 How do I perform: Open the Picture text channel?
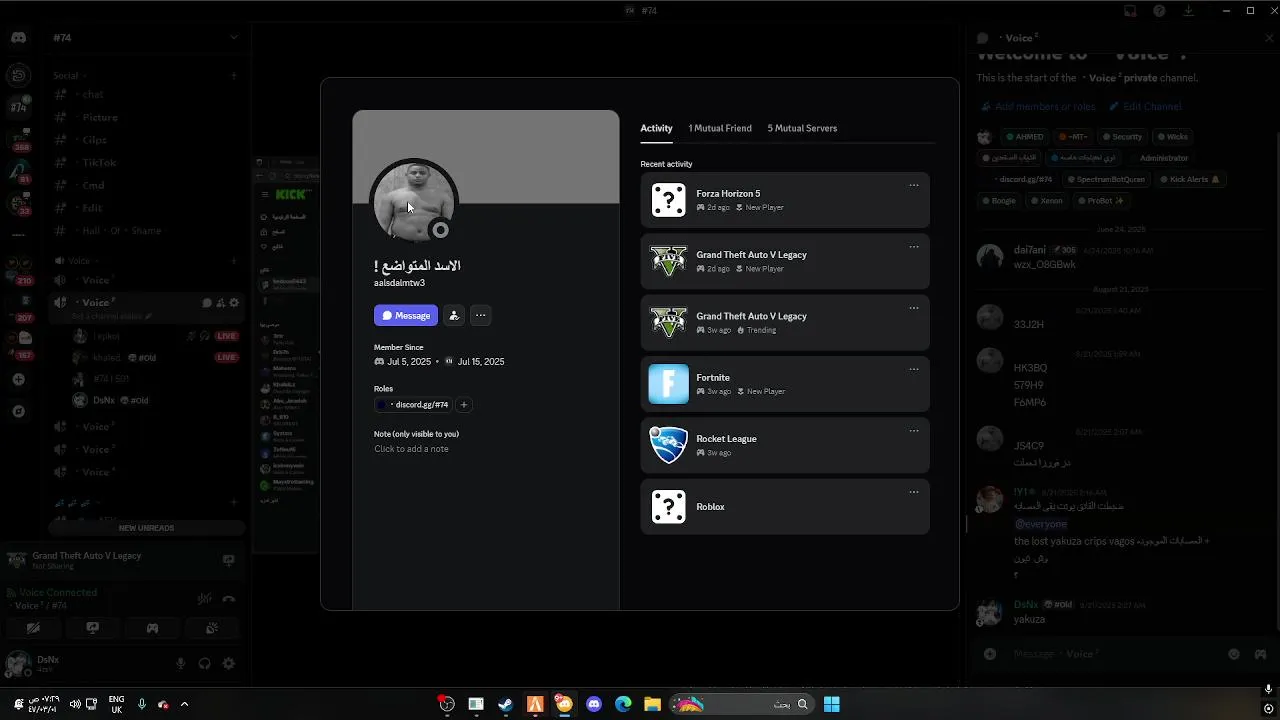pyautogui.click(x=147, y=117)
